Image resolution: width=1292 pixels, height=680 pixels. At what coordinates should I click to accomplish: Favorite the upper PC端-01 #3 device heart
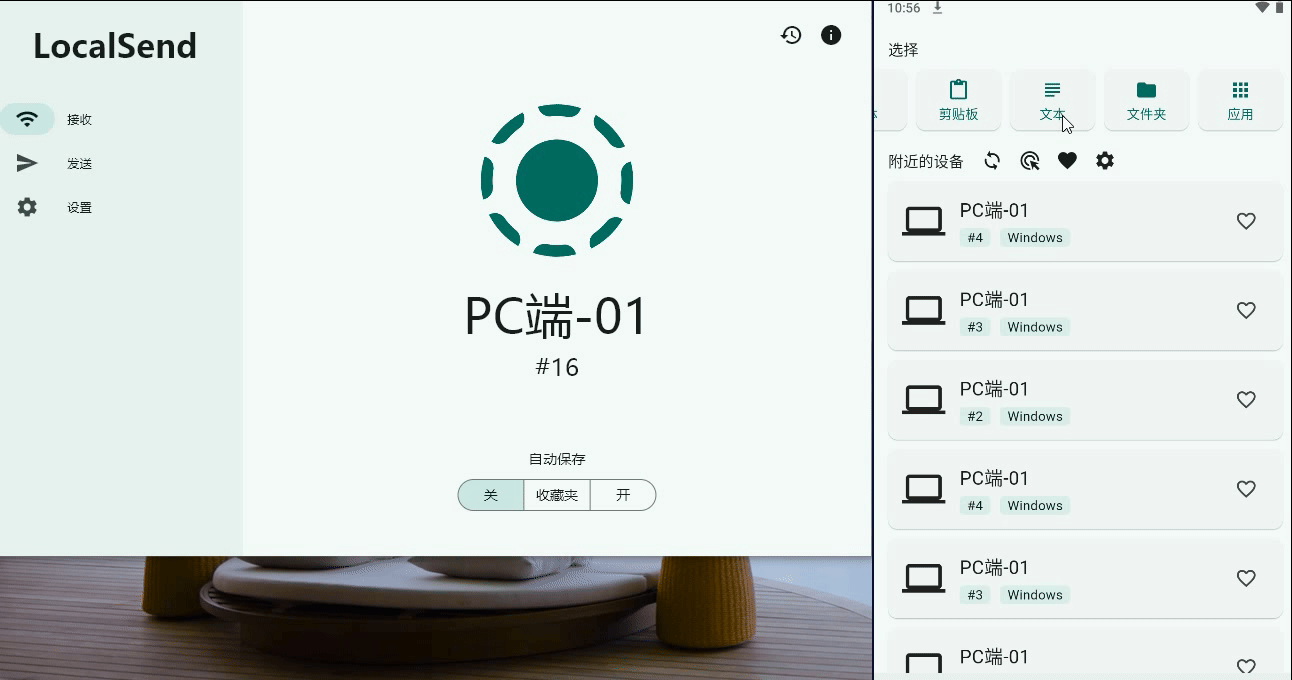[1246, 311]
